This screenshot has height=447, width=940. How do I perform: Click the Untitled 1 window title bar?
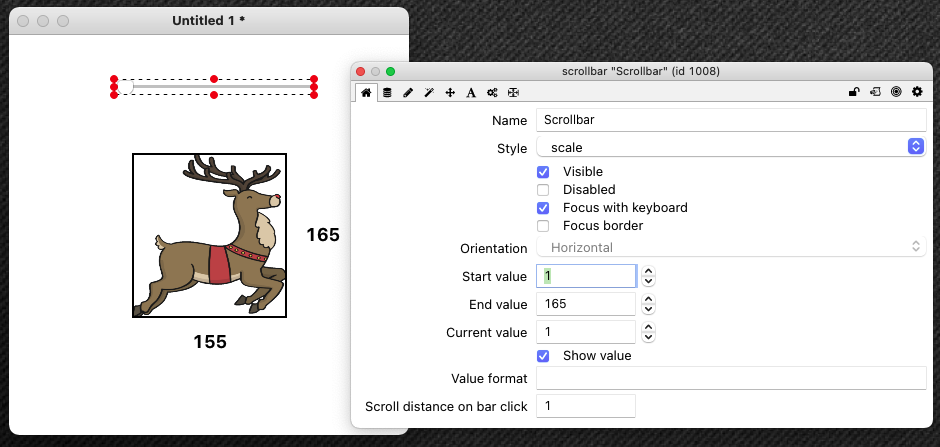click(x=209, y=21)
